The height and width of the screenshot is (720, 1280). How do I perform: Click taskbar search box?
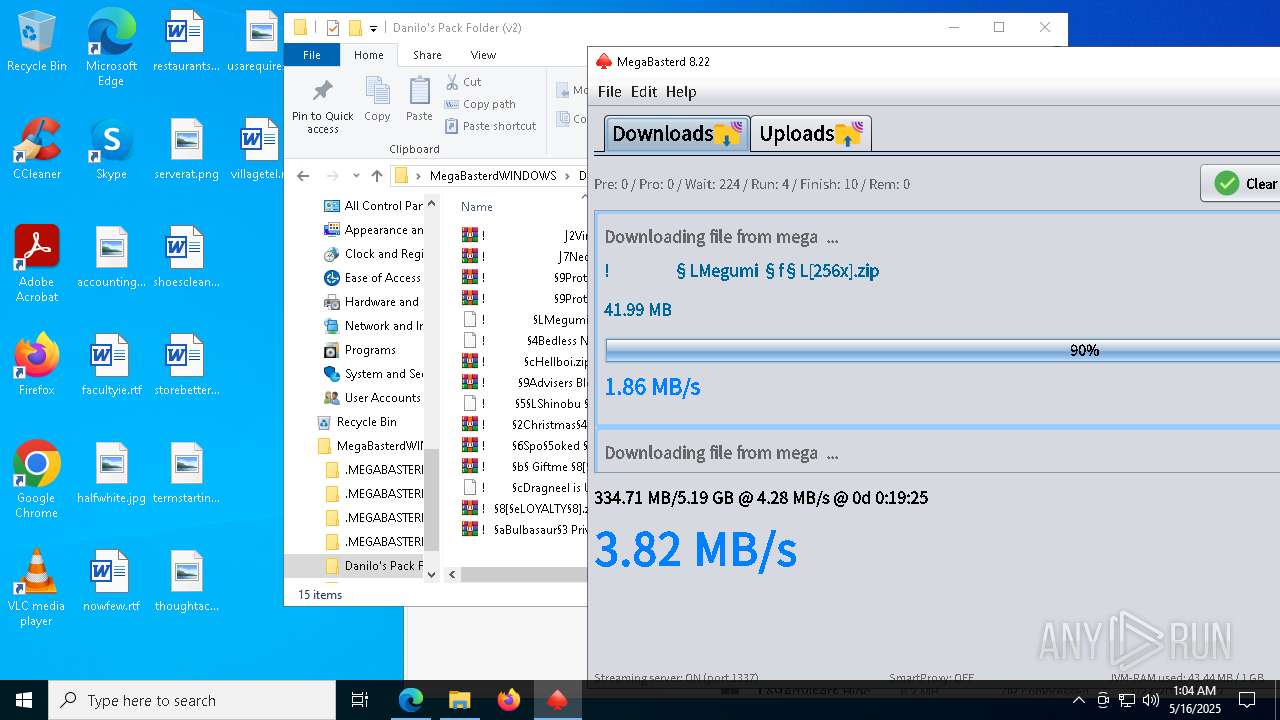(192, 700)
